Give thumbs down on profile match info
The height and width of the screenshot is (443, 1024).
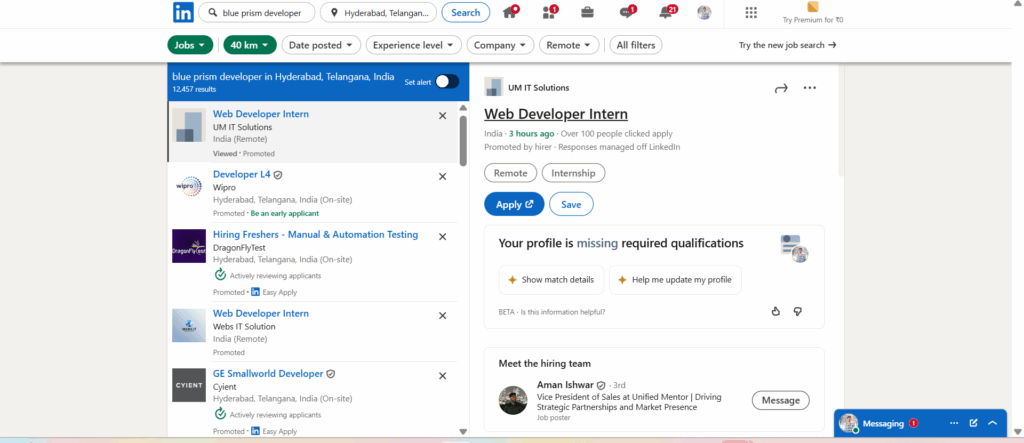pyautogui.click(x=797, y=311)
